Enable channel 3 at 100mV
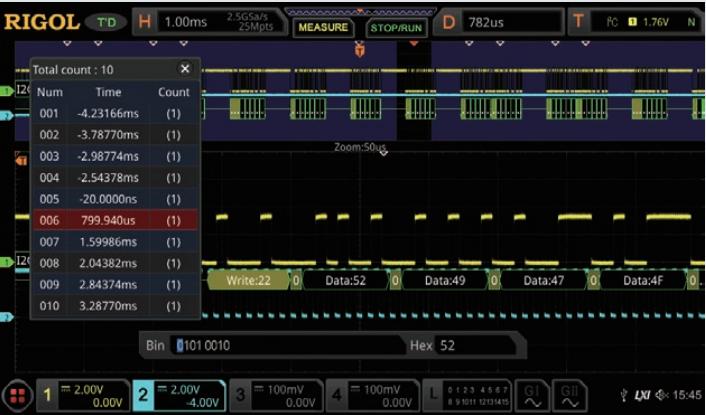Screen dimensions: 706x415 276,395
